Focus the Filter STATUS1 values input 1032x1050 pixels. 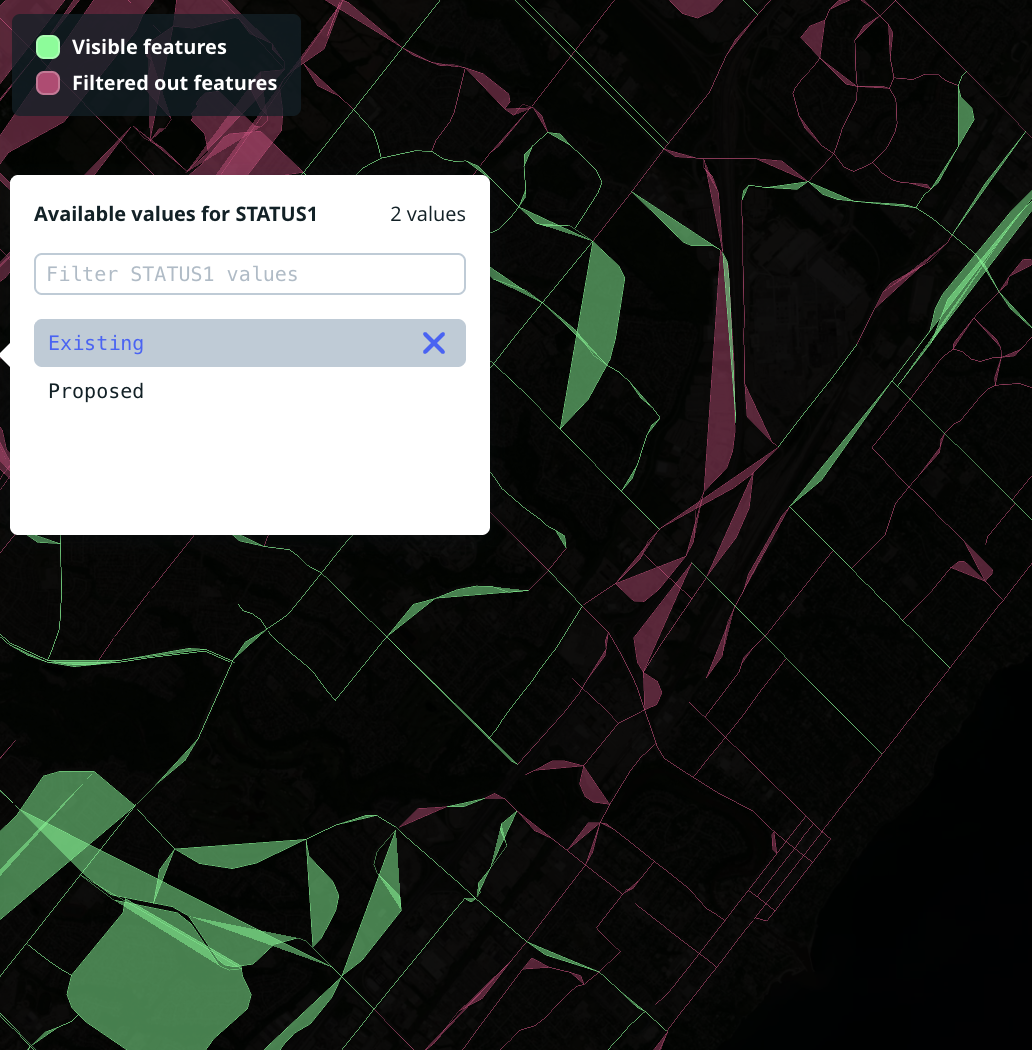coord(250,274)
